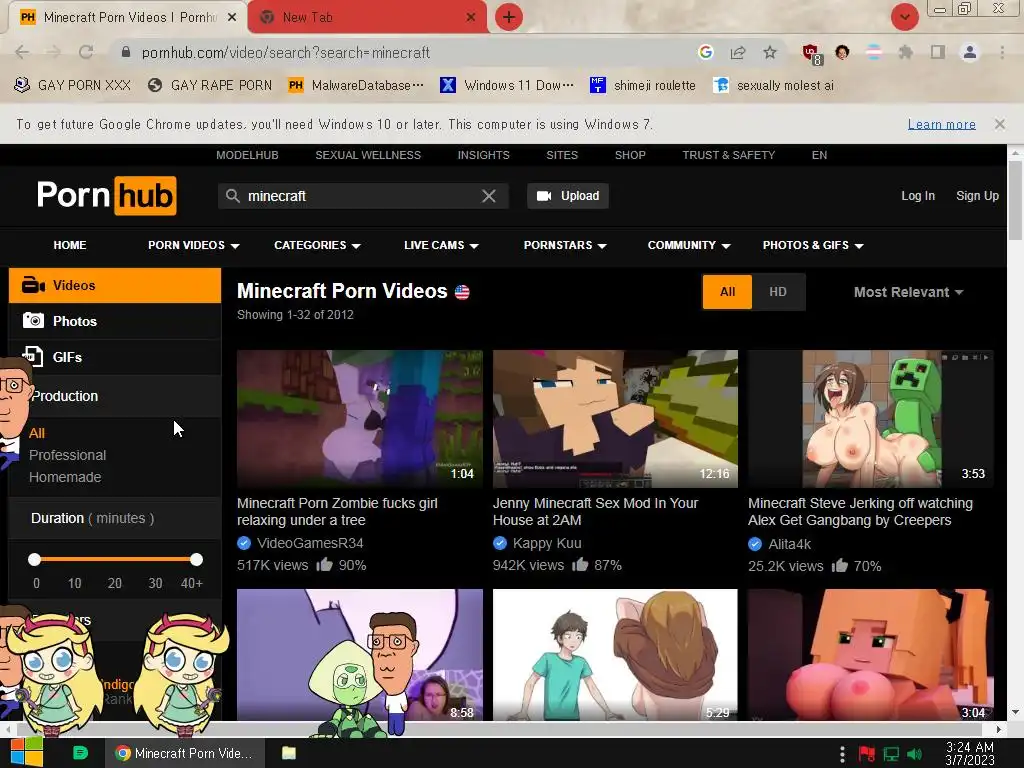Open the tab search dropdown arrow

pyautogui.click(x=904, y=17)
